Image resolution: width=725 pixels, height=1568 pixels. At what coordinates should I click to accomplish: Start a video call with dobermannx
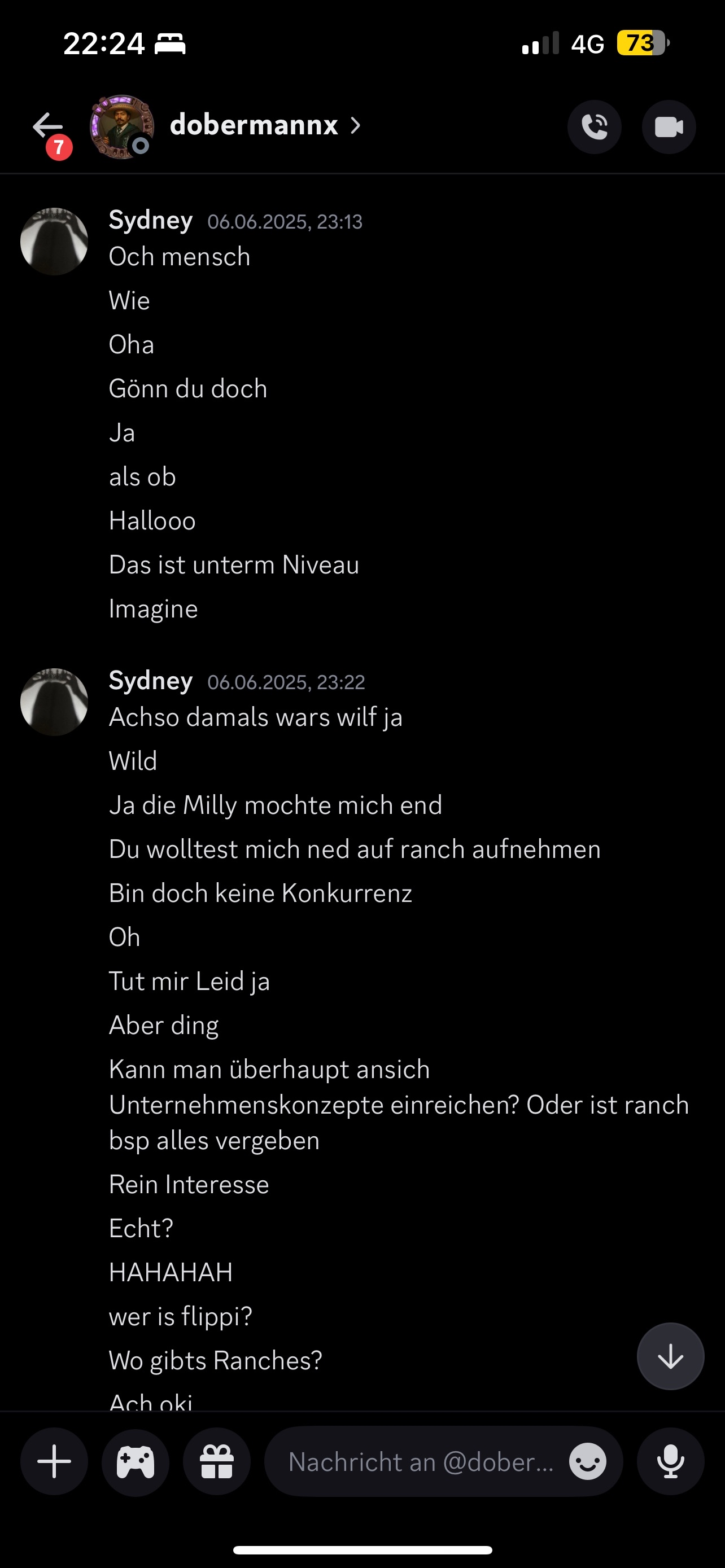click(669, 127)
